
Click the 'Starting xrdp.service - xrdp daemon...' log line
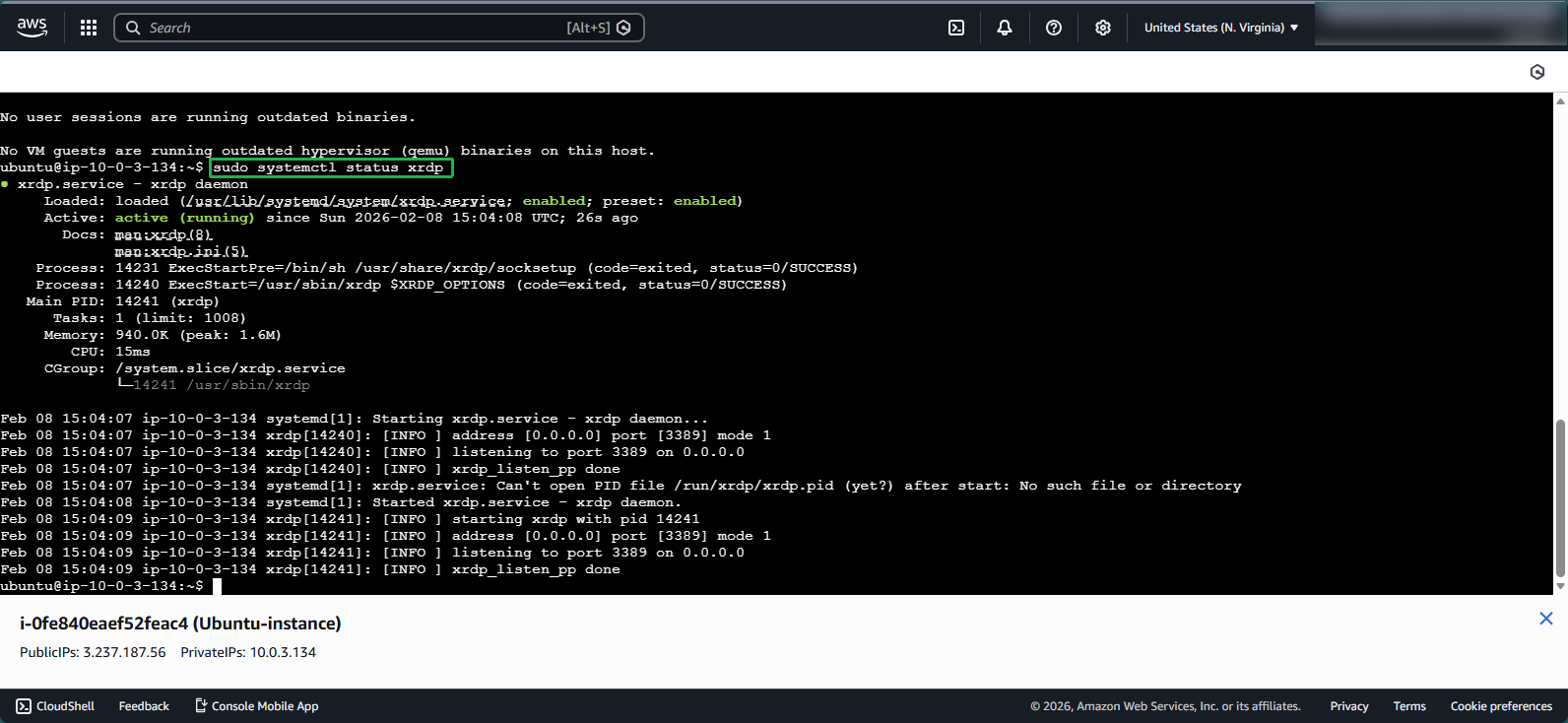(355, 419)
